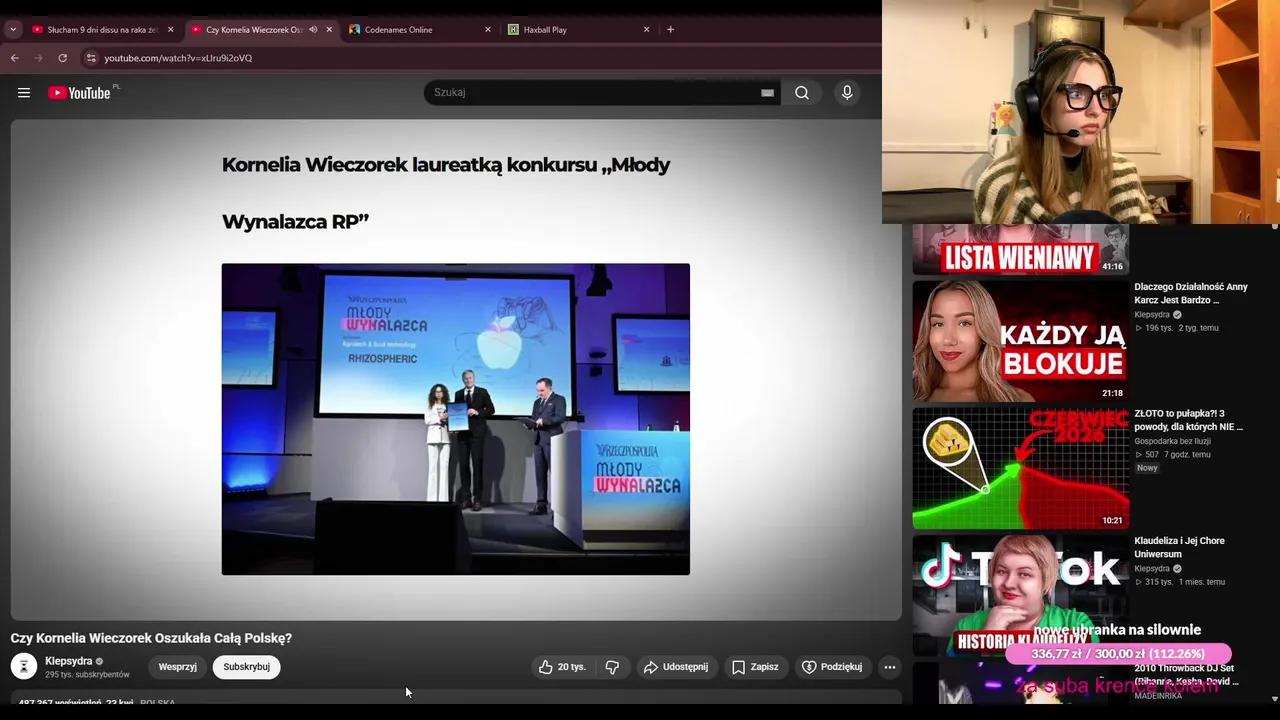The width and height of the screenshot is (1280, 720).
Task: Switch to the Codenames Online tab
Action: (x=420, y=30)
